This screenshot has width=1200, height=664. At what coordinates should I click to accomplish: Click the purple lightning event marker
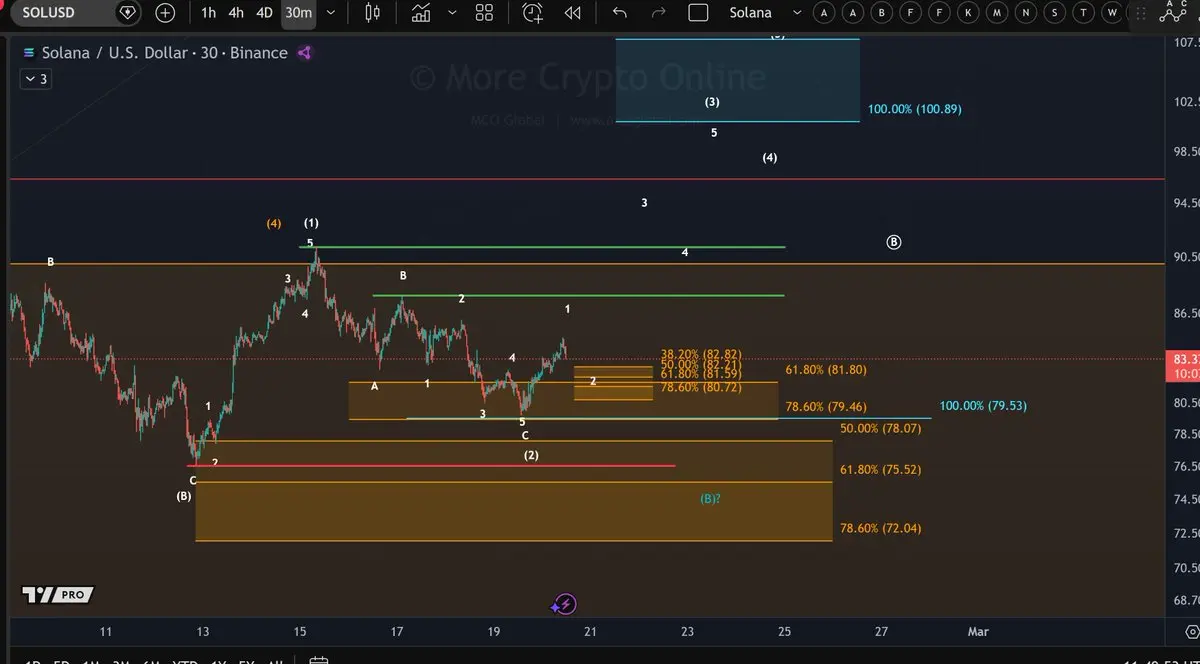pyautogui.click(x=565, y=604)
